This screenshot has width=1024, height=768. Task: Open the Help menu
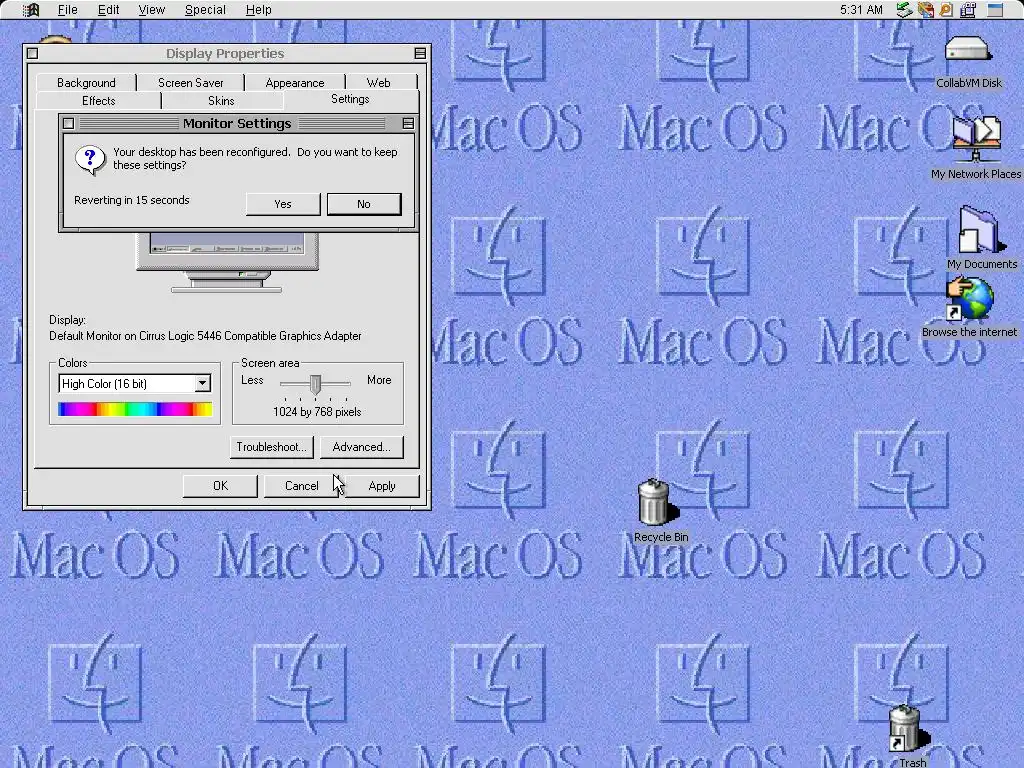(259, 10)
